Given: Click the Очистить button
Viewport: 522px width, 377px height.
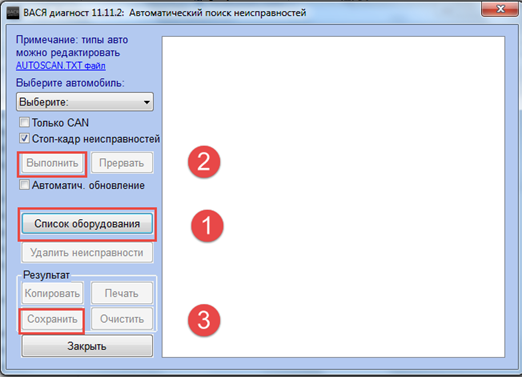Looking at the screenshot, I should click(x=122, y=319).
